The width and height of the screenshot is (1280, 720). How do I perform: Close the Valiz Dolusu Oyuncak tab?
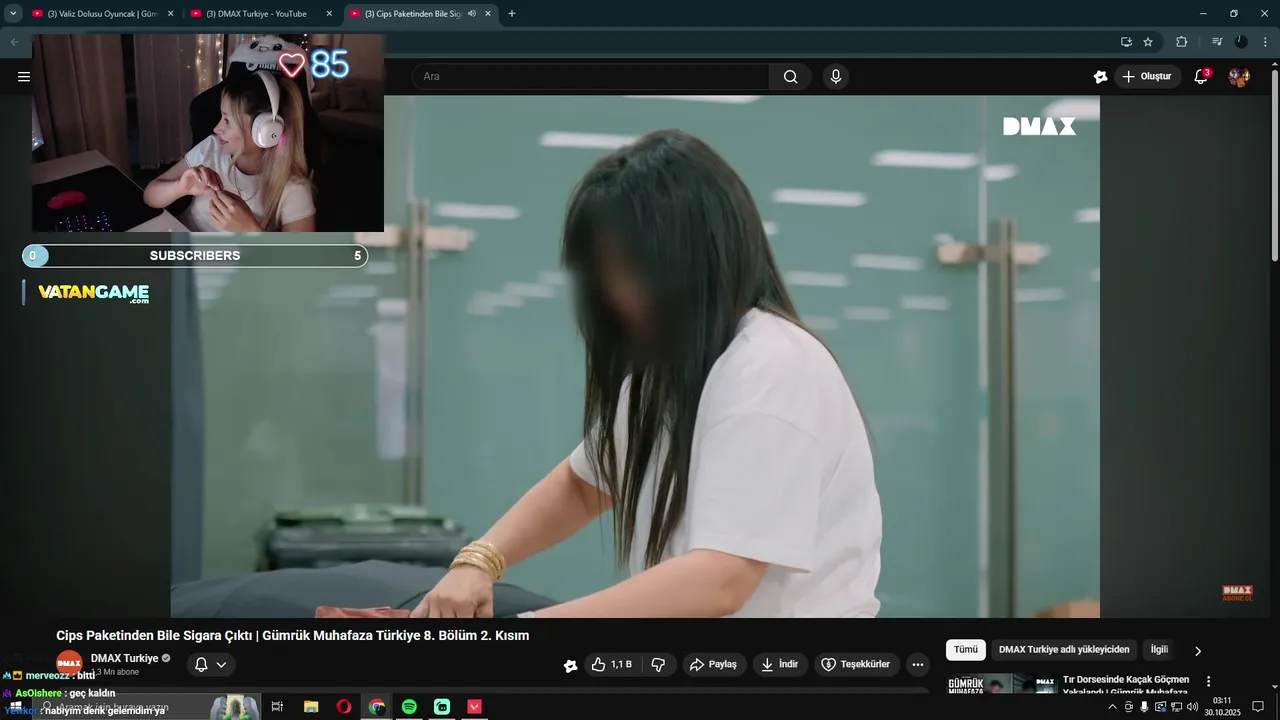coord(170,14)
